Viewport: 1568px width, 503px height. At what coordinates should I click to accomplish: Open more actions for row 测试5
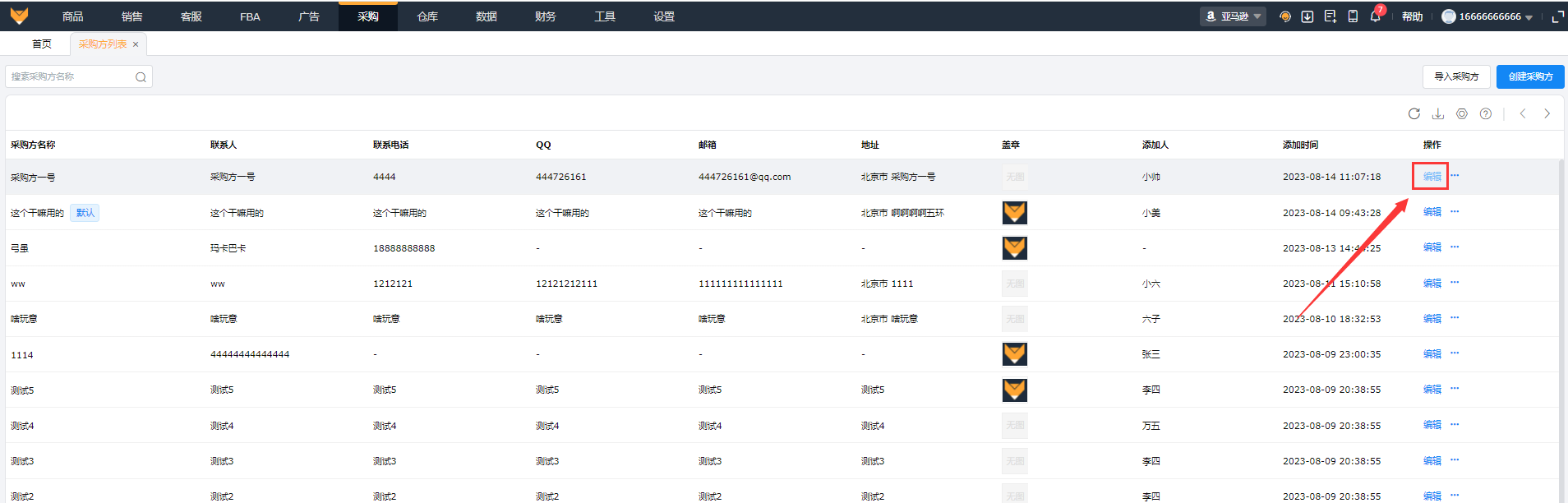pyautogui.click(x=1455, y=389)
